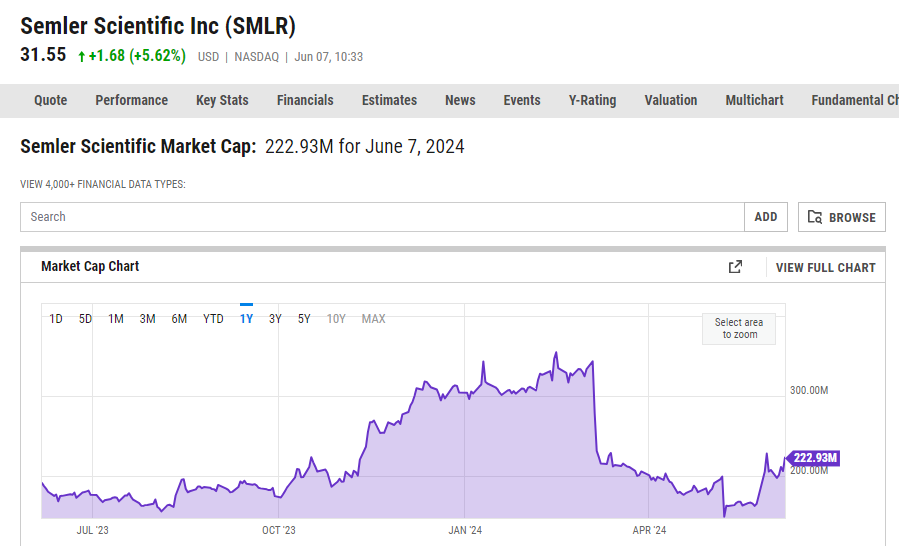Open the Key Stats tab
Screen dimensions: 899x546
(x=222, y=100)
